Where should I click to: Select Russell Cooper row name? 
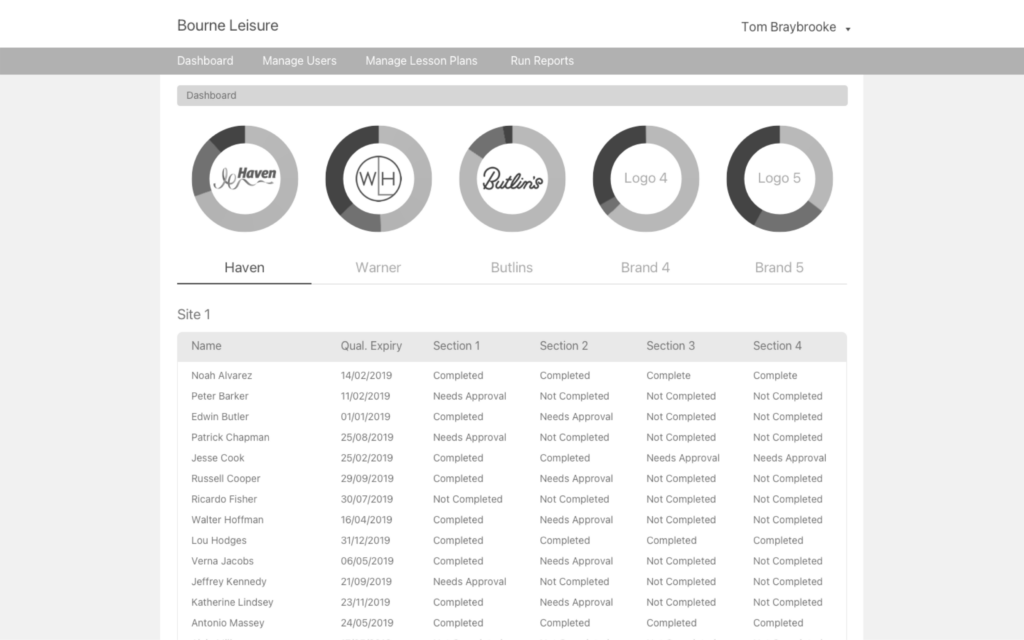pyautogui.click(x=225, y=479)
